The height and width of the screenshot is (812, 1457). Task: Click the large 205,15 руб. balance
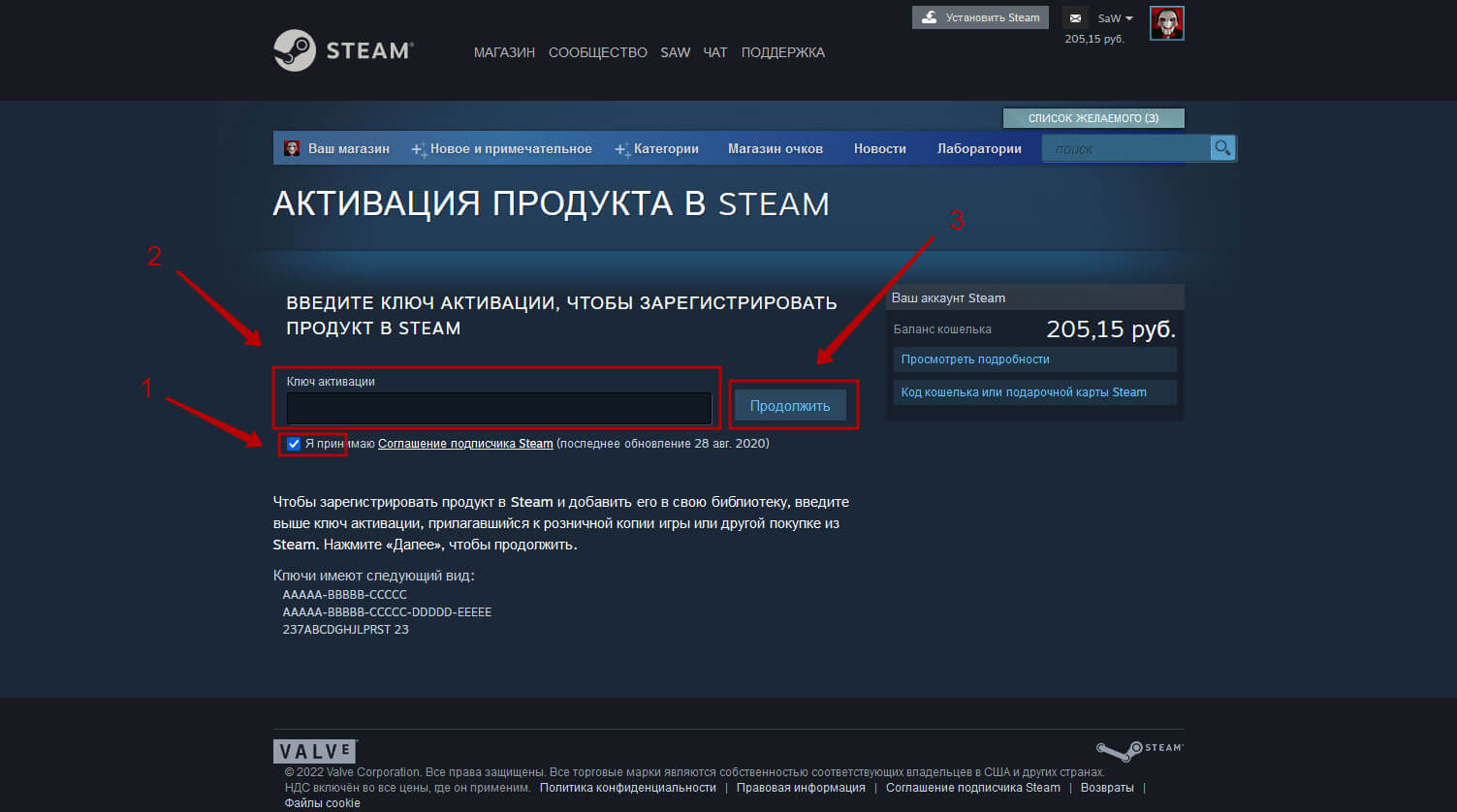[1111, 329]
